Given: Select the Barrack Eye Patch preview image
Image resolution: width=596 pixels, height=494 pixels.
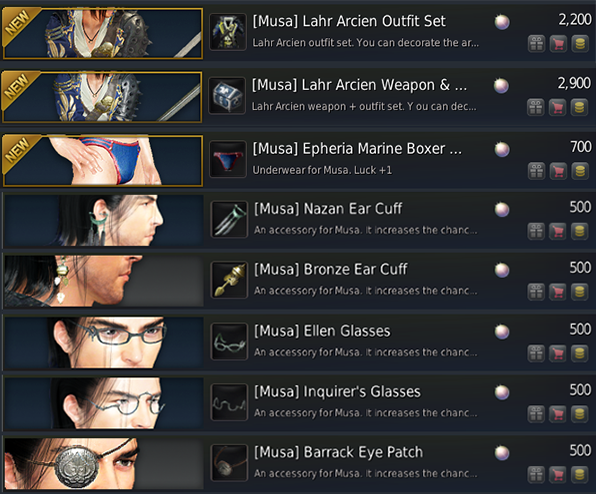Looking at the screenshot, I should click(x=103, y=463).
